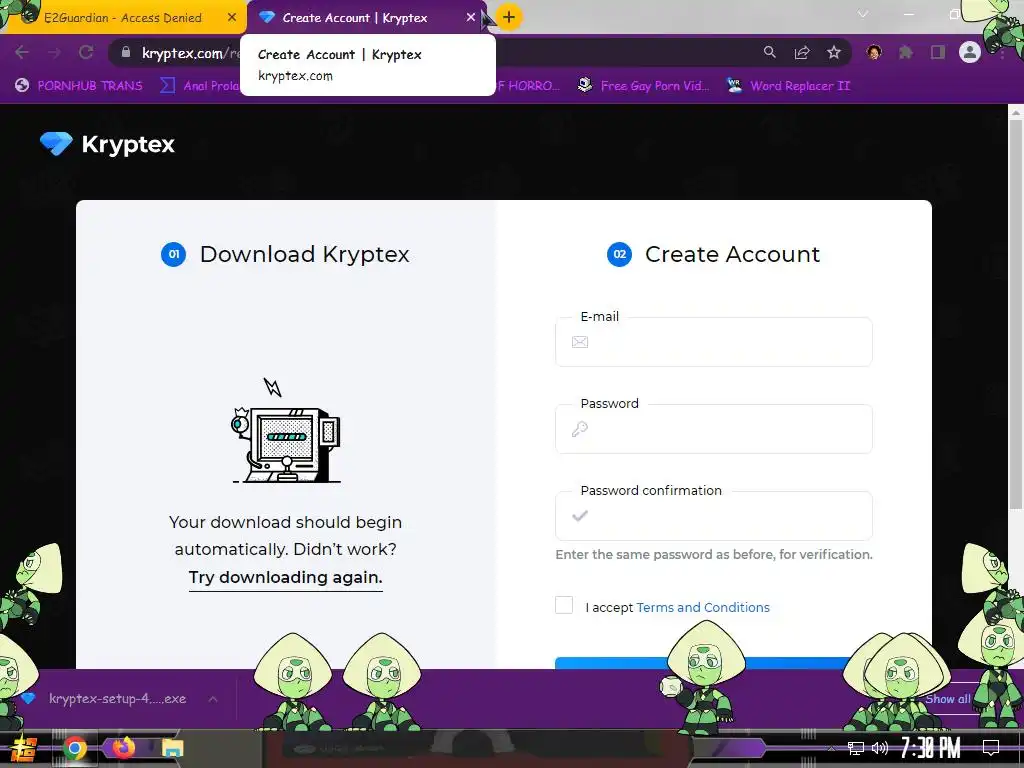Click the Kryptex logo
This screenshot has width=1024, height=768.
tap(107, 144)
